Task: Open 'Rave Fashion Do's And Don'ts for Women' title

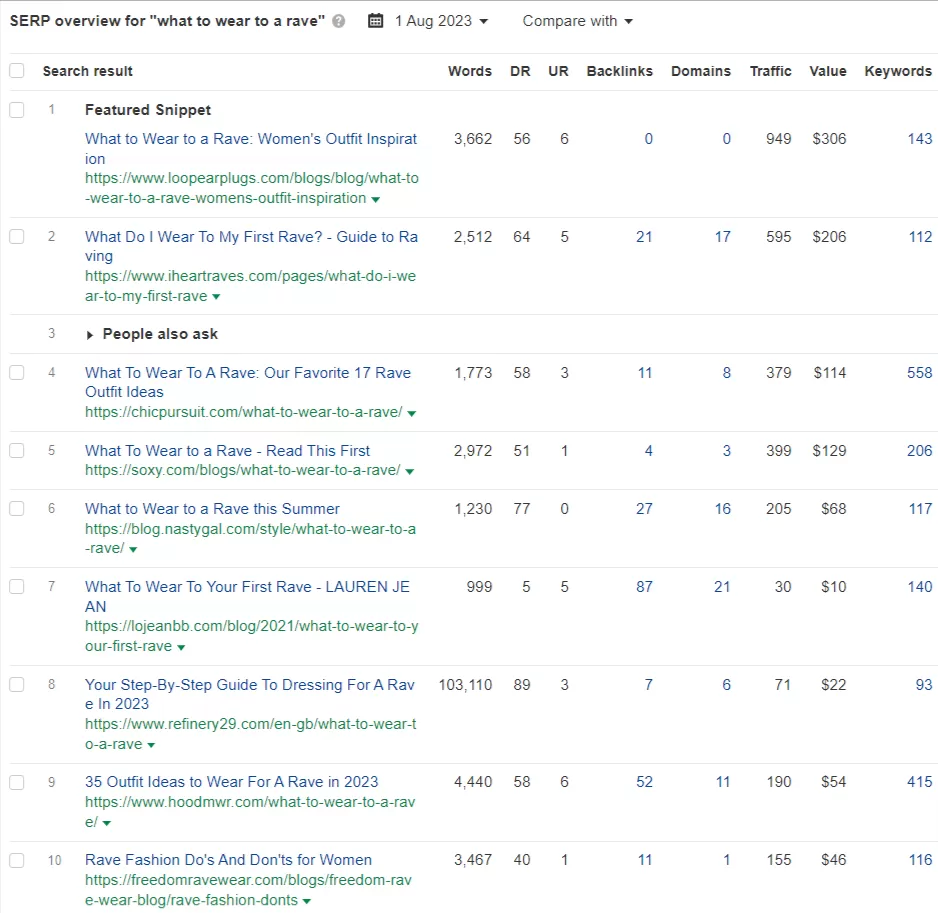Action: 229,860
